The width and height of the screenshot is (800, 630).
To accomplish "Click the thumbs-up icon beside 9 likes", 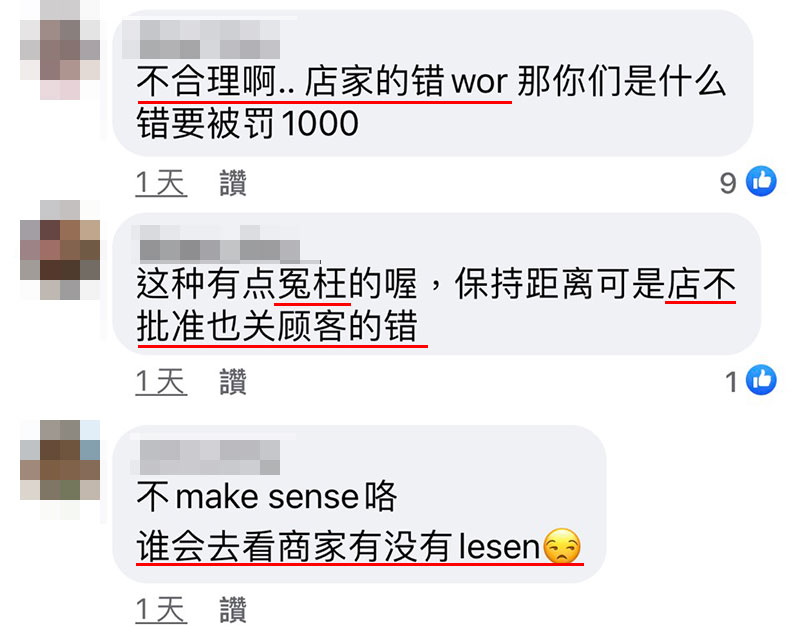I will (x=761, y=181).
